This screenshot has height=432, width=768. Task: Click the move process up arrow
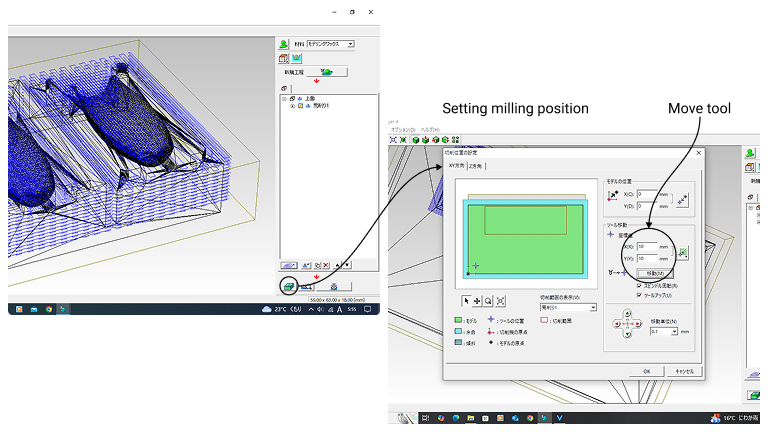338,265
